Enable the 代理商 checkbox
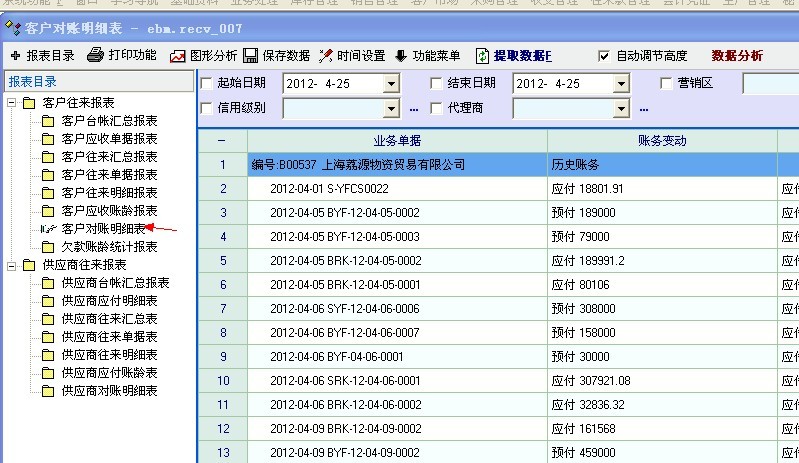This screenshot has width=799, height=463. 436,107
